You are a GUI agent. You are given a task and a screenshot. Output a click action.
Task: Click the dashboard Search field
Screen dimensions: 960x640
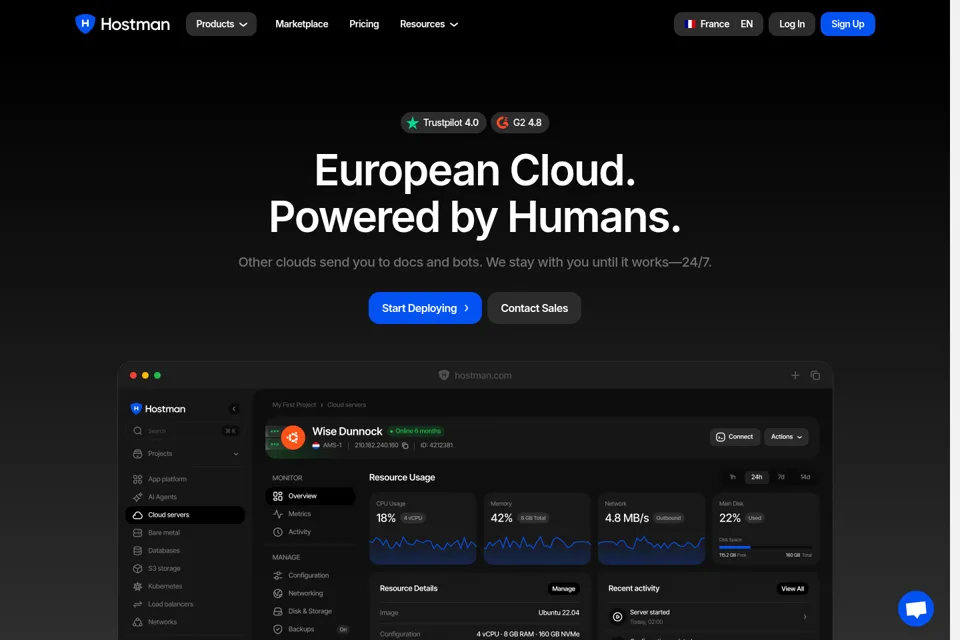coord(184,431)
